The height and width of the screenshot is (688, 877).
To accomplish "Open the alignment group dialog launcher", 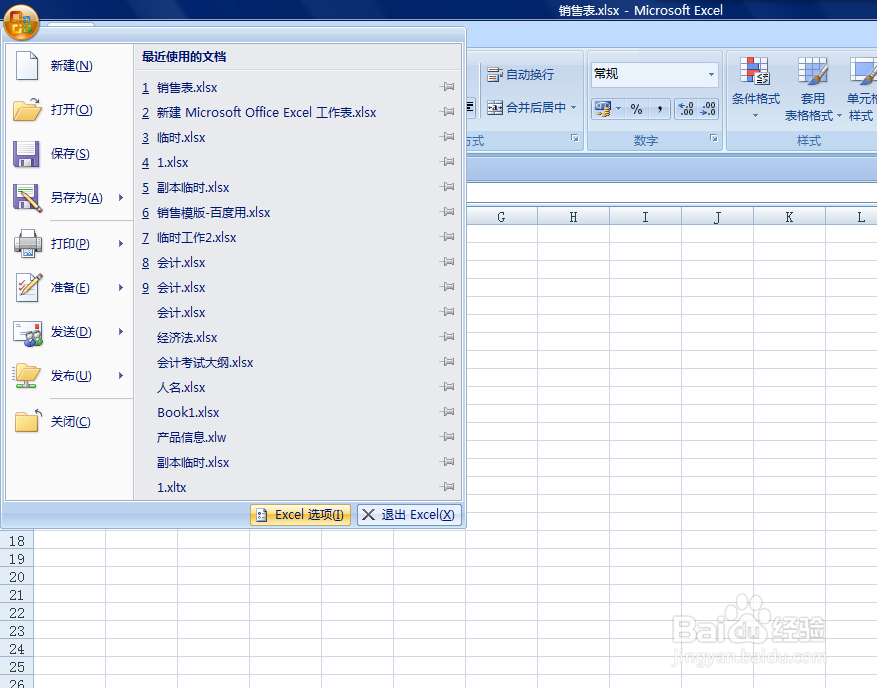I will click(x=574, y=138).
